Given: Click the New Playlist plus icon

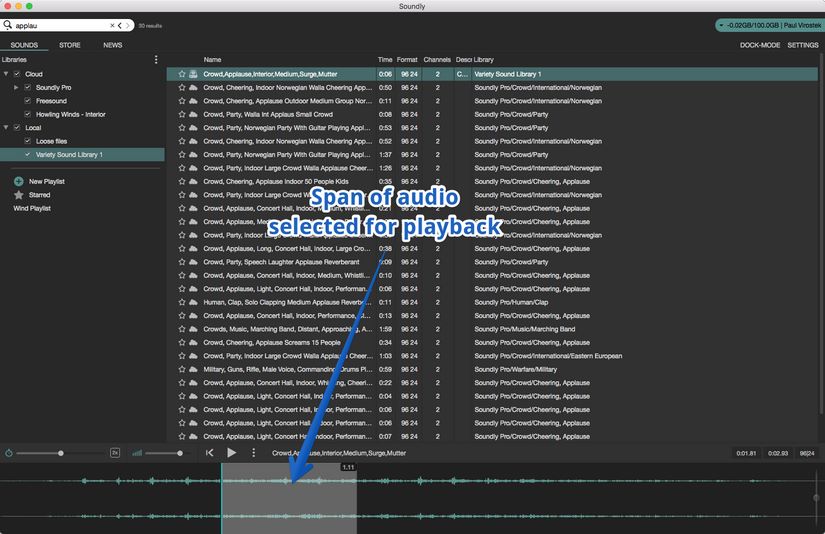Looking at the screenshot, I should click(18, 181).
